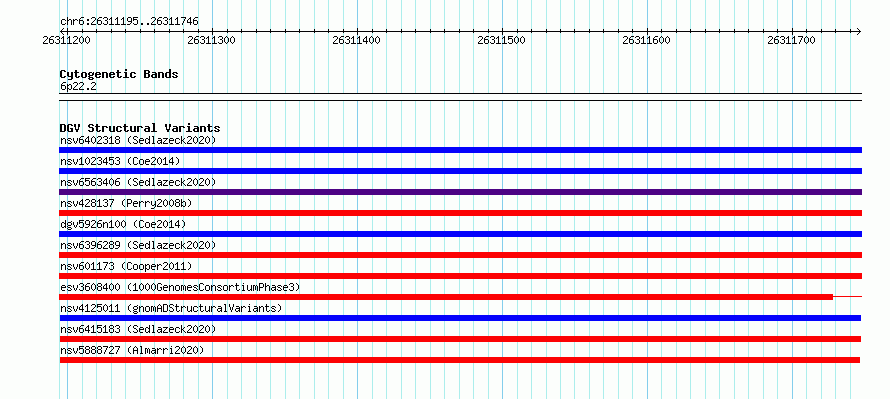Click nsv6415183 (Sedlazeck2020) variant label
Image resolution: width=890 pixels, height=399 pixels.
[138, 329]
